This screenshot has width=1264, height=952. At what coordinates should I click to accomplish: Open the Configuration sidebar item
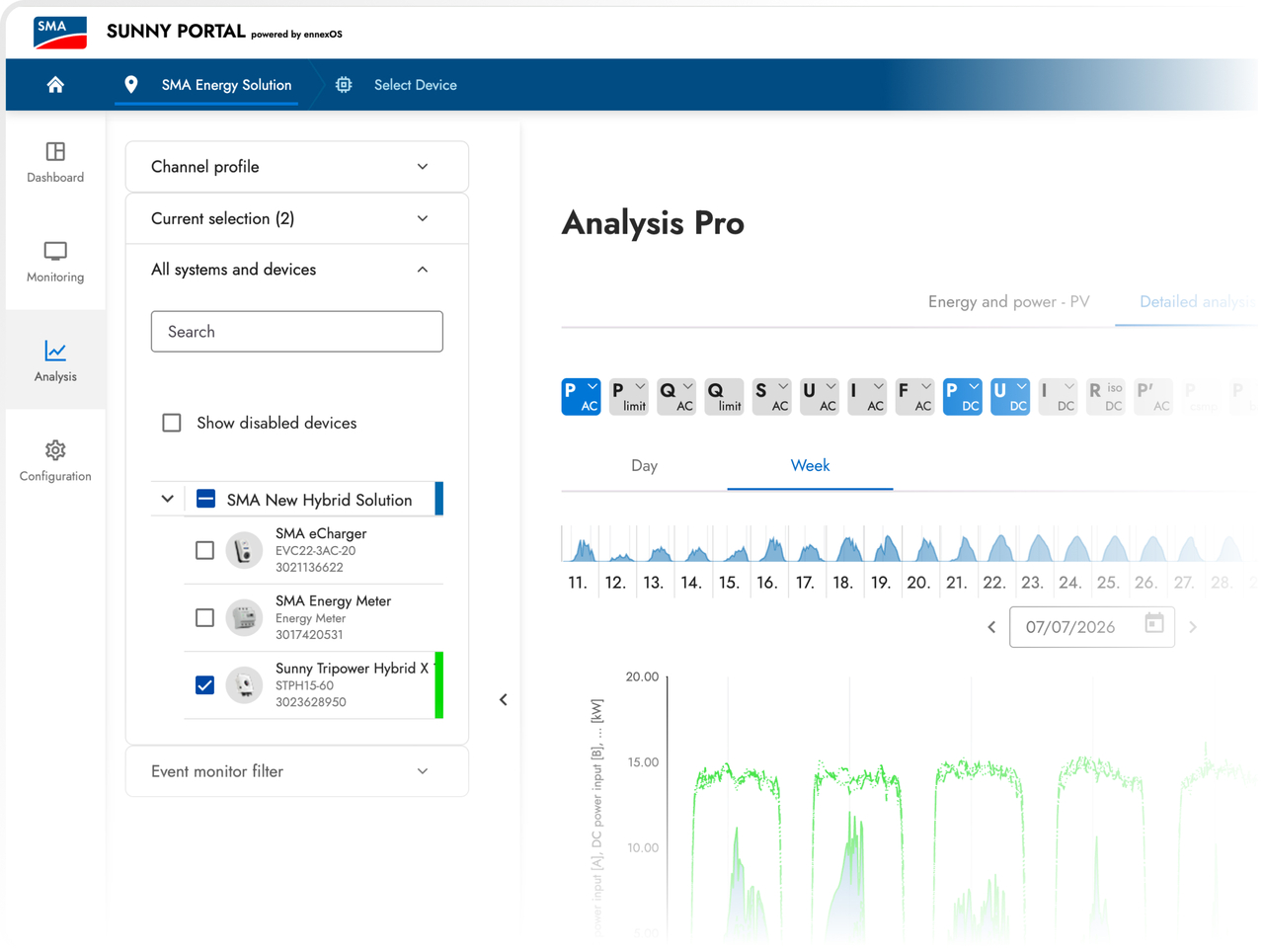click(x=55, y=460)
